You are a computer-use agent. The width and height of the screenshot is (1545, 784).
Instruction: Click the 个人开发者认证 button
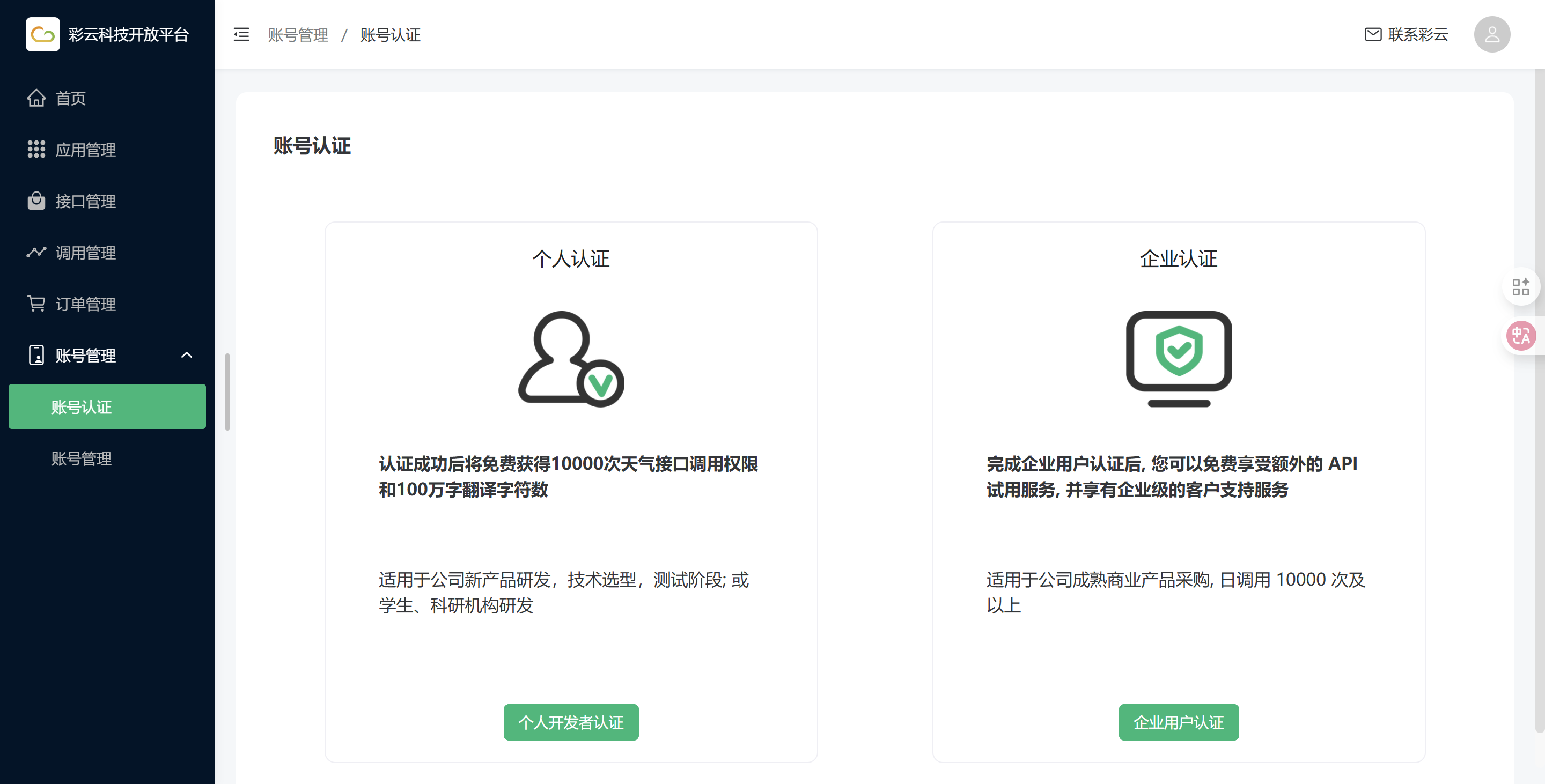[570, 722]
